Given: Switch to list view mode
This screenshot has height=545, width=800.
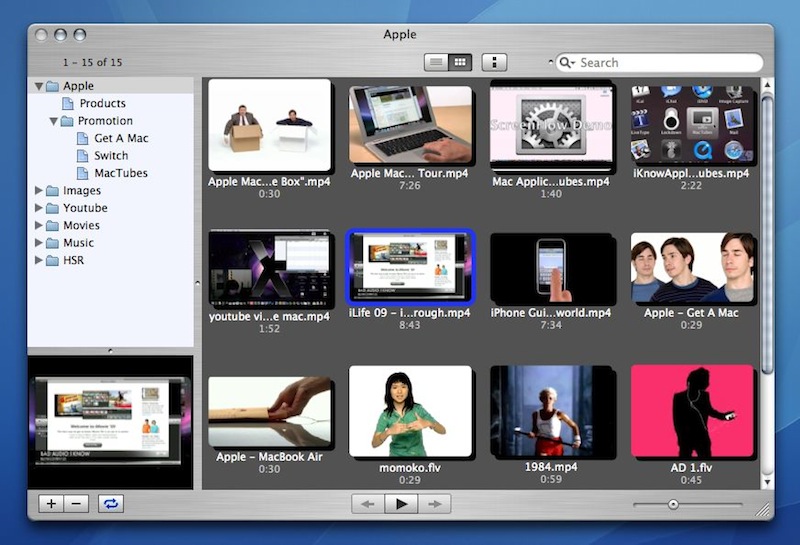Looking at the screenshot, I should [436, 62].
